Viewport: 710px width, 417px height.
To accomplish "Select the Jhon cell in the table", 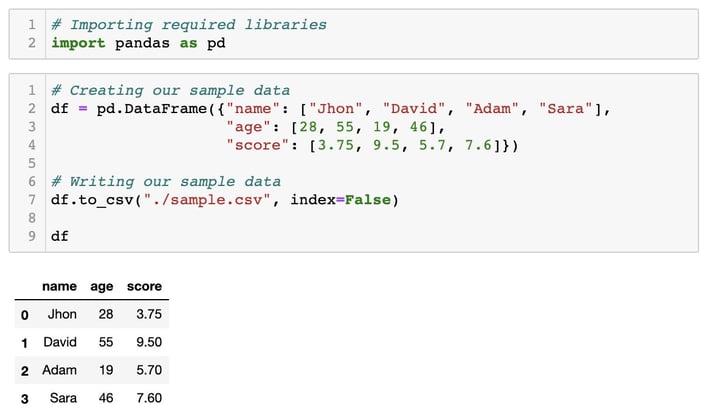I will [x=62, y=314].
